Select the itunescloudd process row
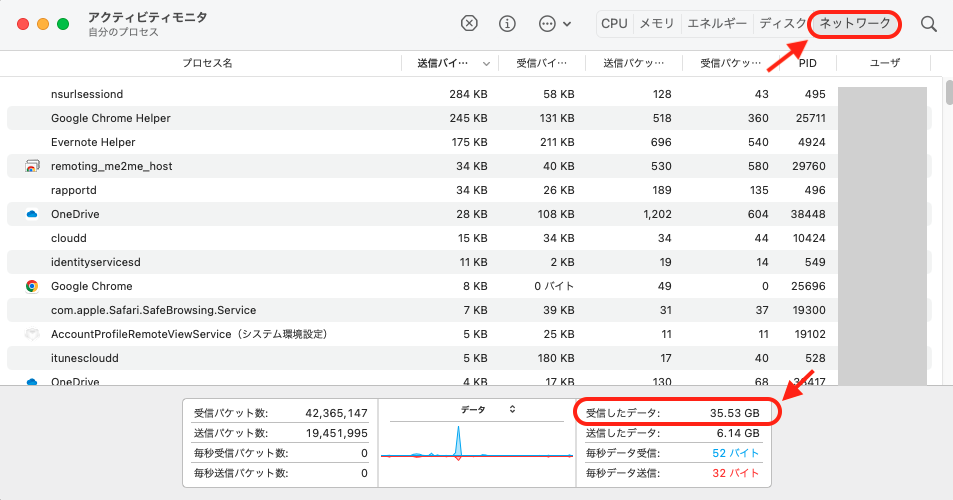The width and height of the screenshot is (953, 500). tap(469, 358)
